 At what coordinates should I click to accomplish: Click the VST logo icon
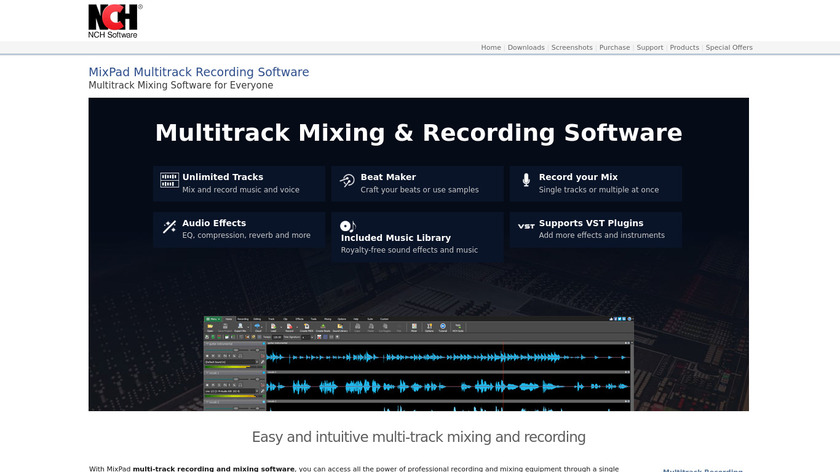pos(526,227)
